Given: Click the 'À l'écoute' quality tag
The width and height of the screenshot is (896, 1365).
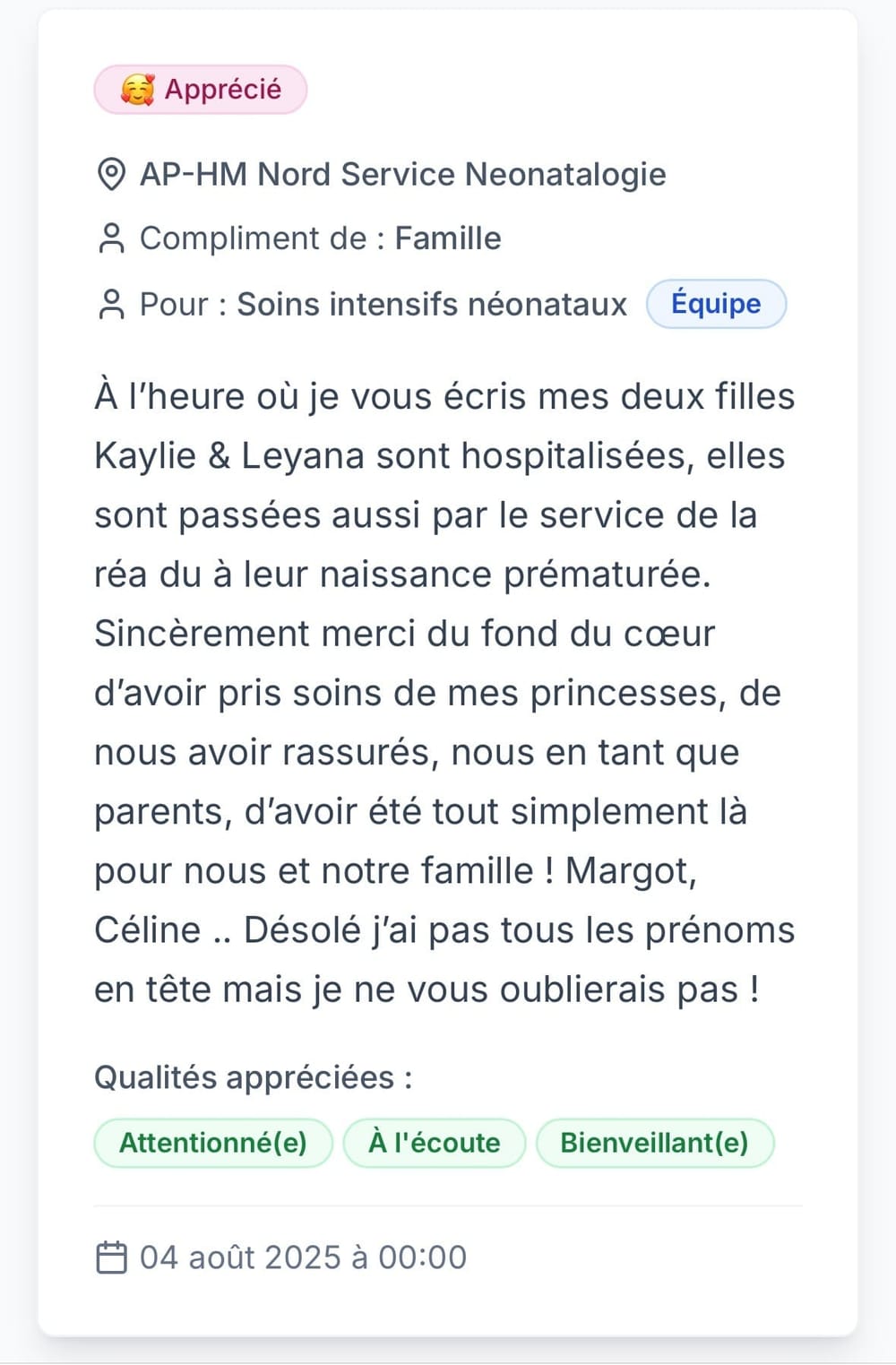Looking at the screenshot, I should 435,1143.
